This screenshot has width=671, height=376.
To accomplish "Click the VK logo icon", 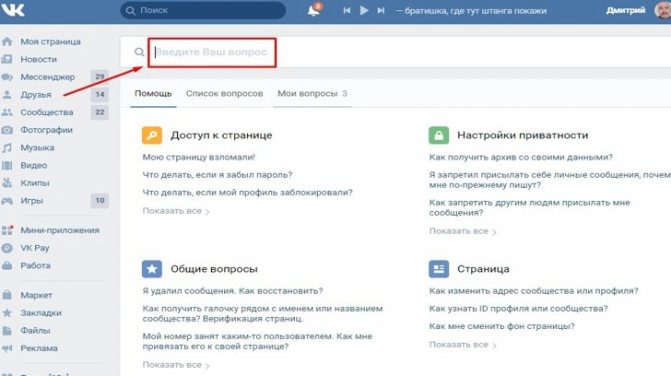I will click(x=12, y=9).
